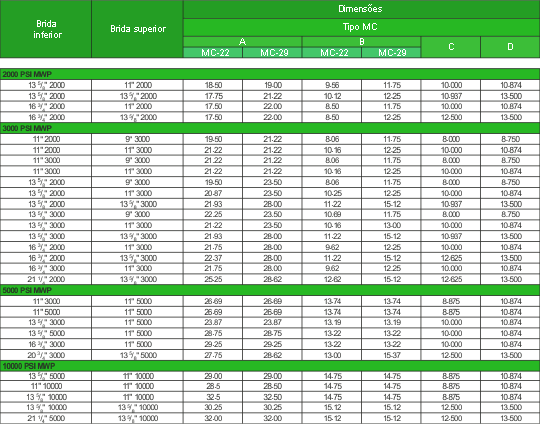Click the "B" dimension header
The image size is (540, 424).
(x=362, y=42)
